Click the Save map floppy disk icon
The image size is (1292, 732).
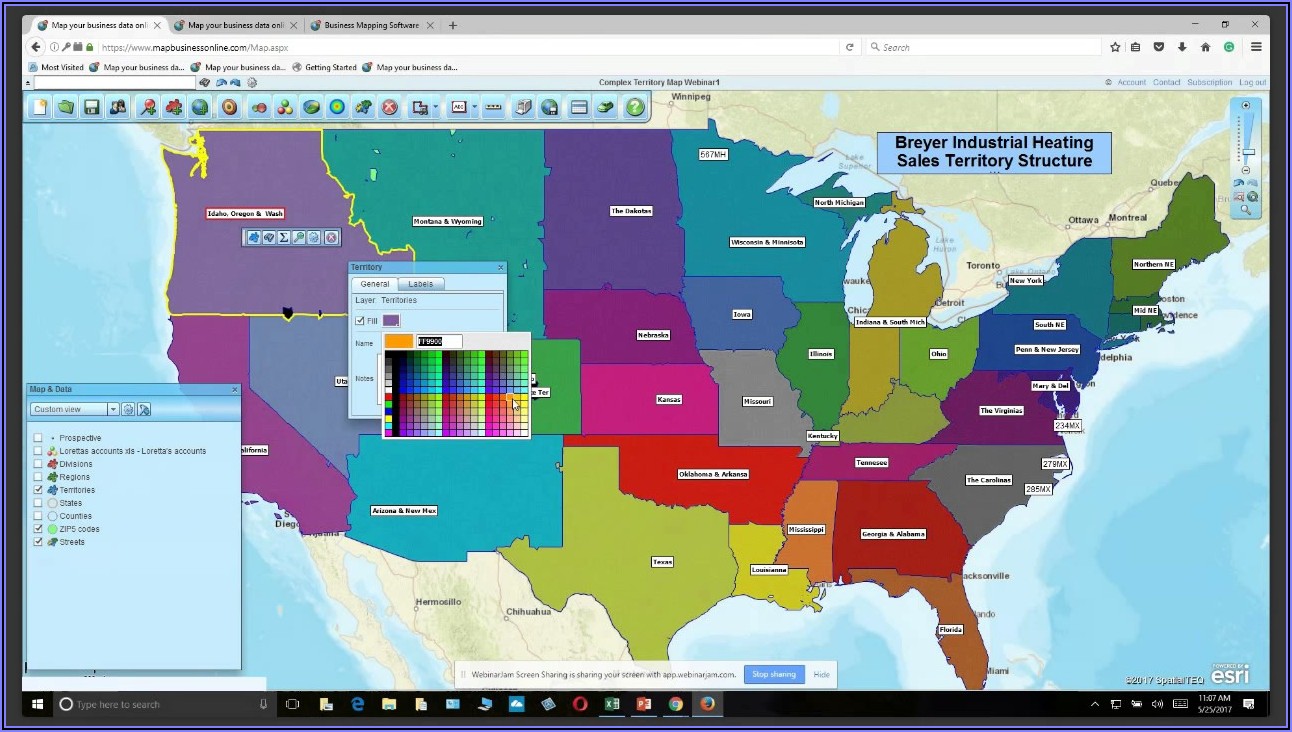tap(91, 107)
